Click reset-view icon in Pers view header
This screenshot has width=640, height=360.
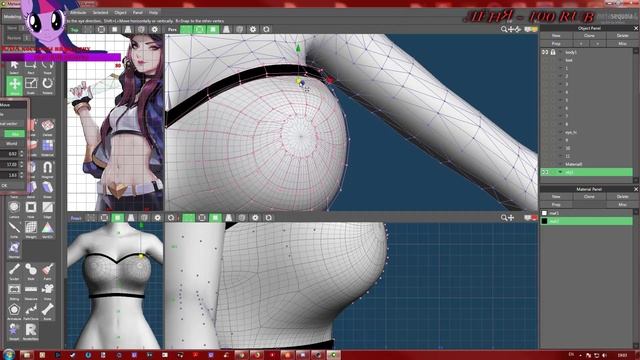(267, 29)
